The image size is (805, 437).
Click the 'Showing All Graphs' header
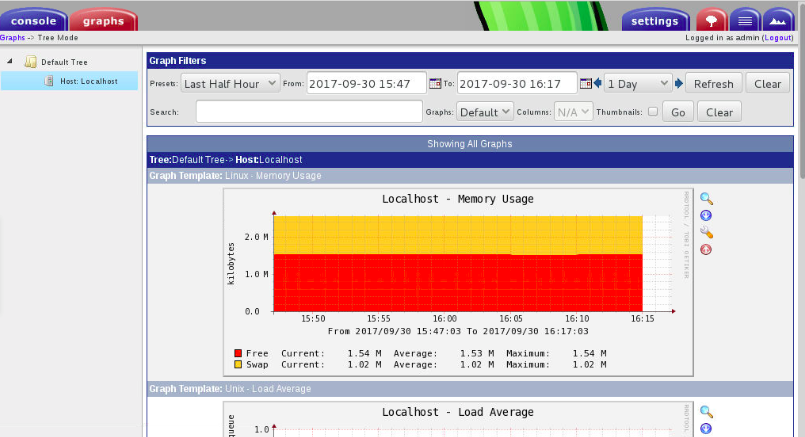pyautogui.click(x=470, y=144)
